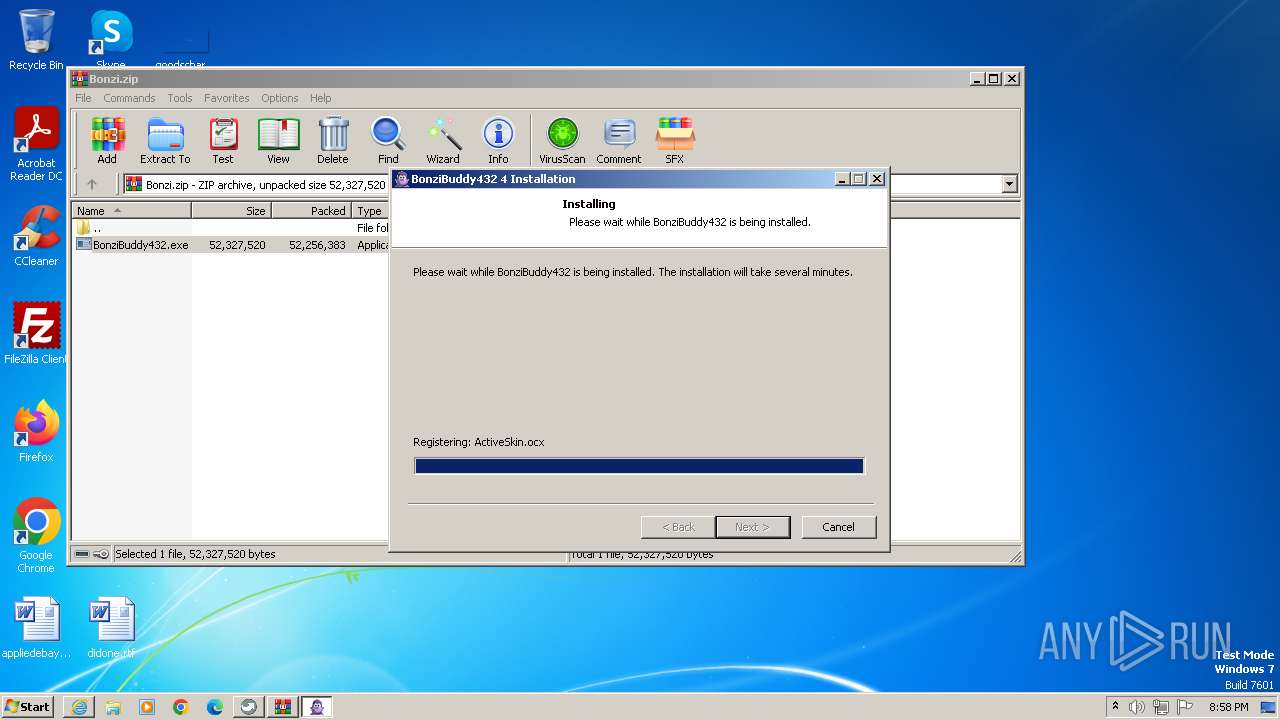Click the WinRAR taskbar button
The width and height of the screenshot is (1280, 720).
tap(283, 707)
